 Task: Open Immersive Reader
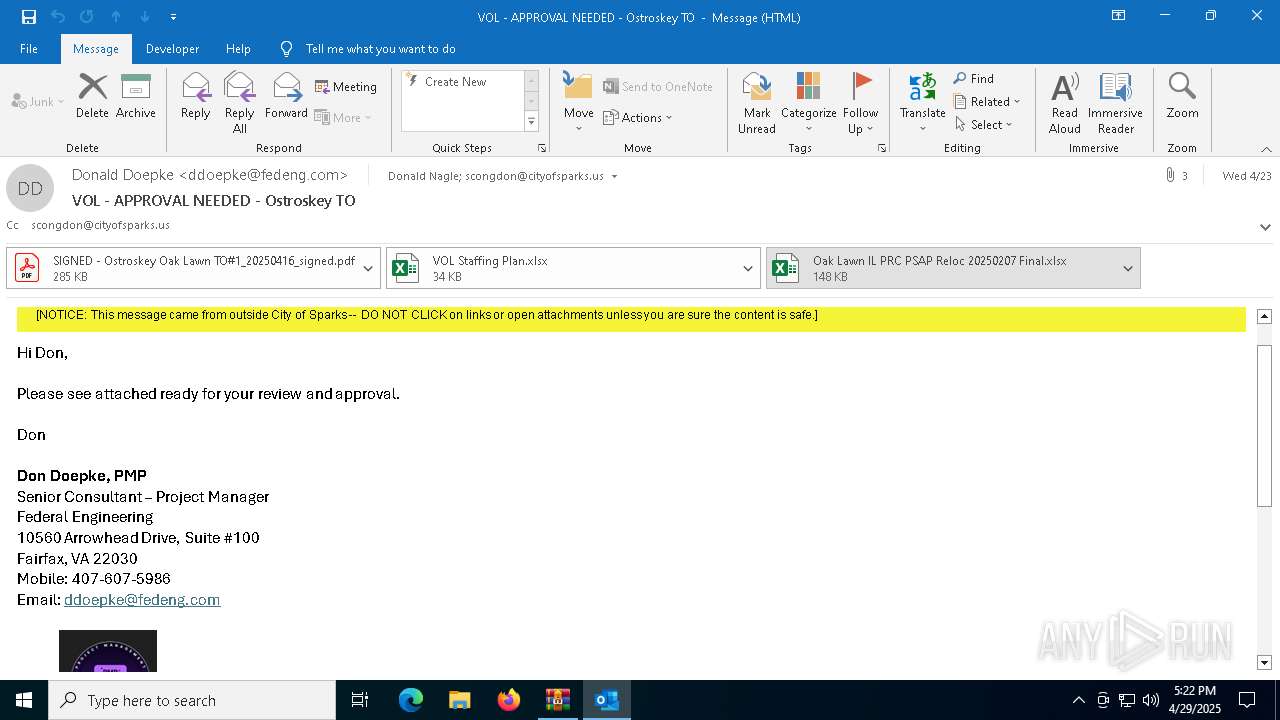pos(1115,102)
